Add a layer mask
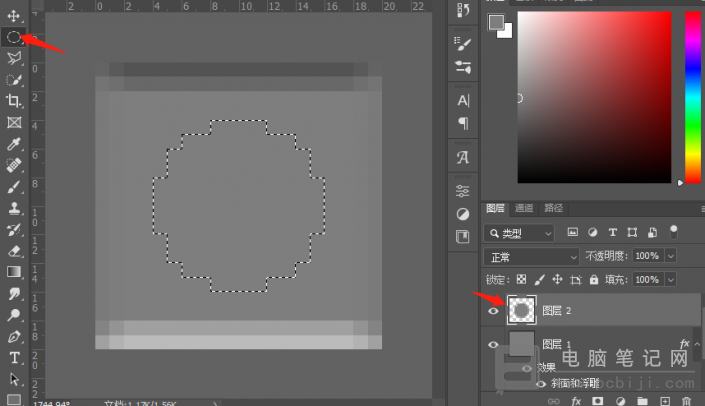705x406 pixels. point(598,401)
